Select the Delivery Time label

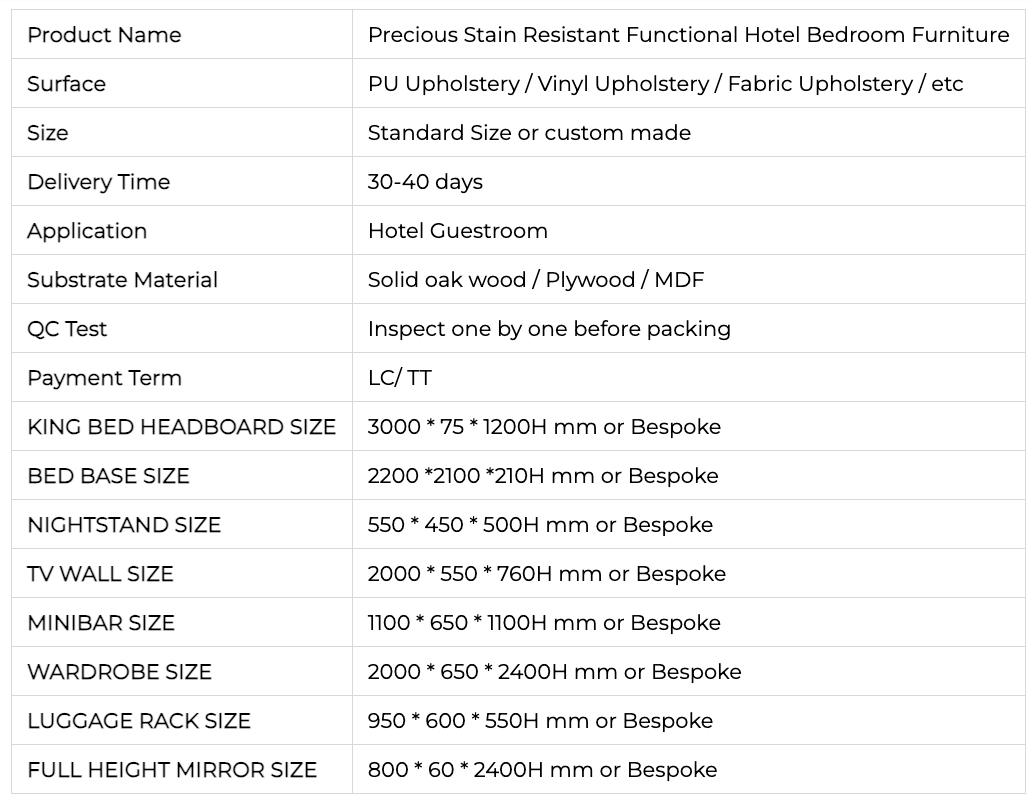98,182
